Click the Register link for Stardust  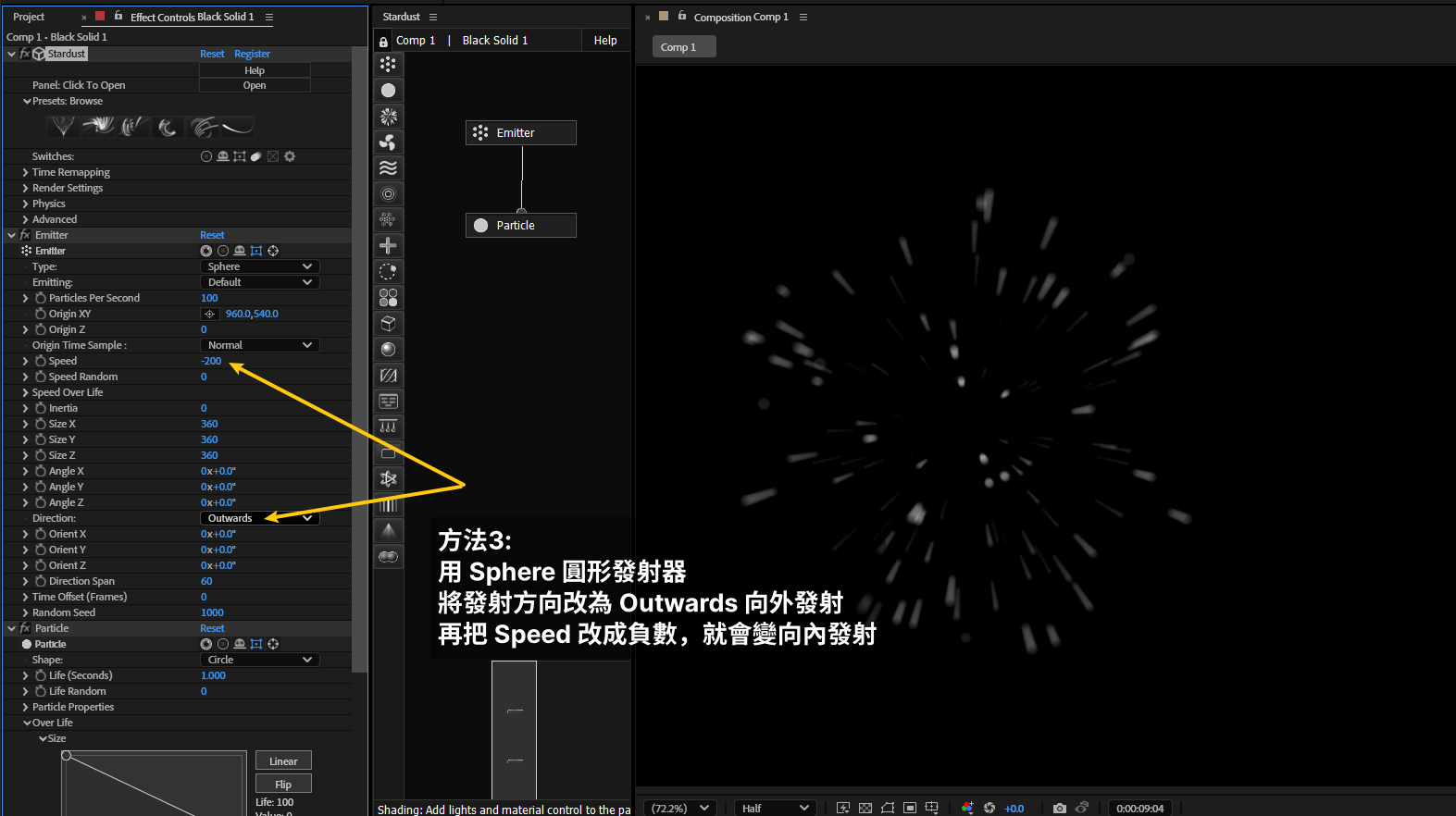[252, 54]
